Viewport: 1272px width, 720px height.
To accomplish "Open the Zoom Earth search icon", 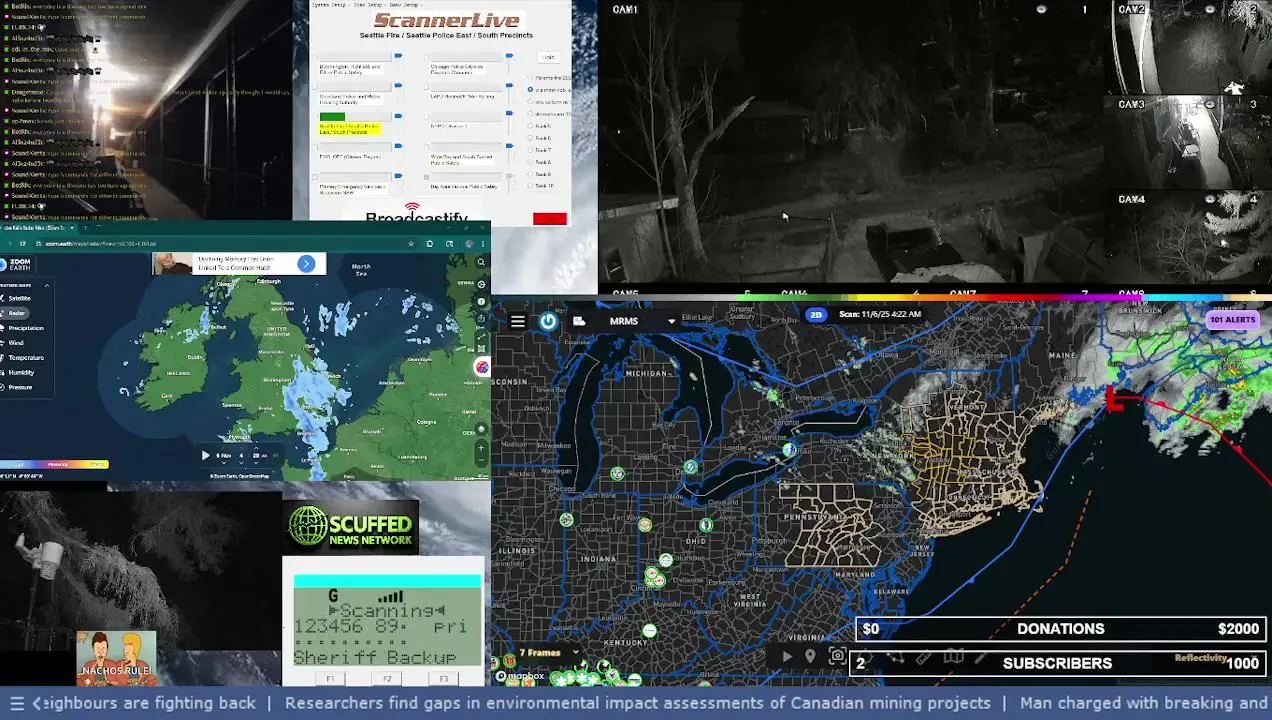I will pos(481,263).
